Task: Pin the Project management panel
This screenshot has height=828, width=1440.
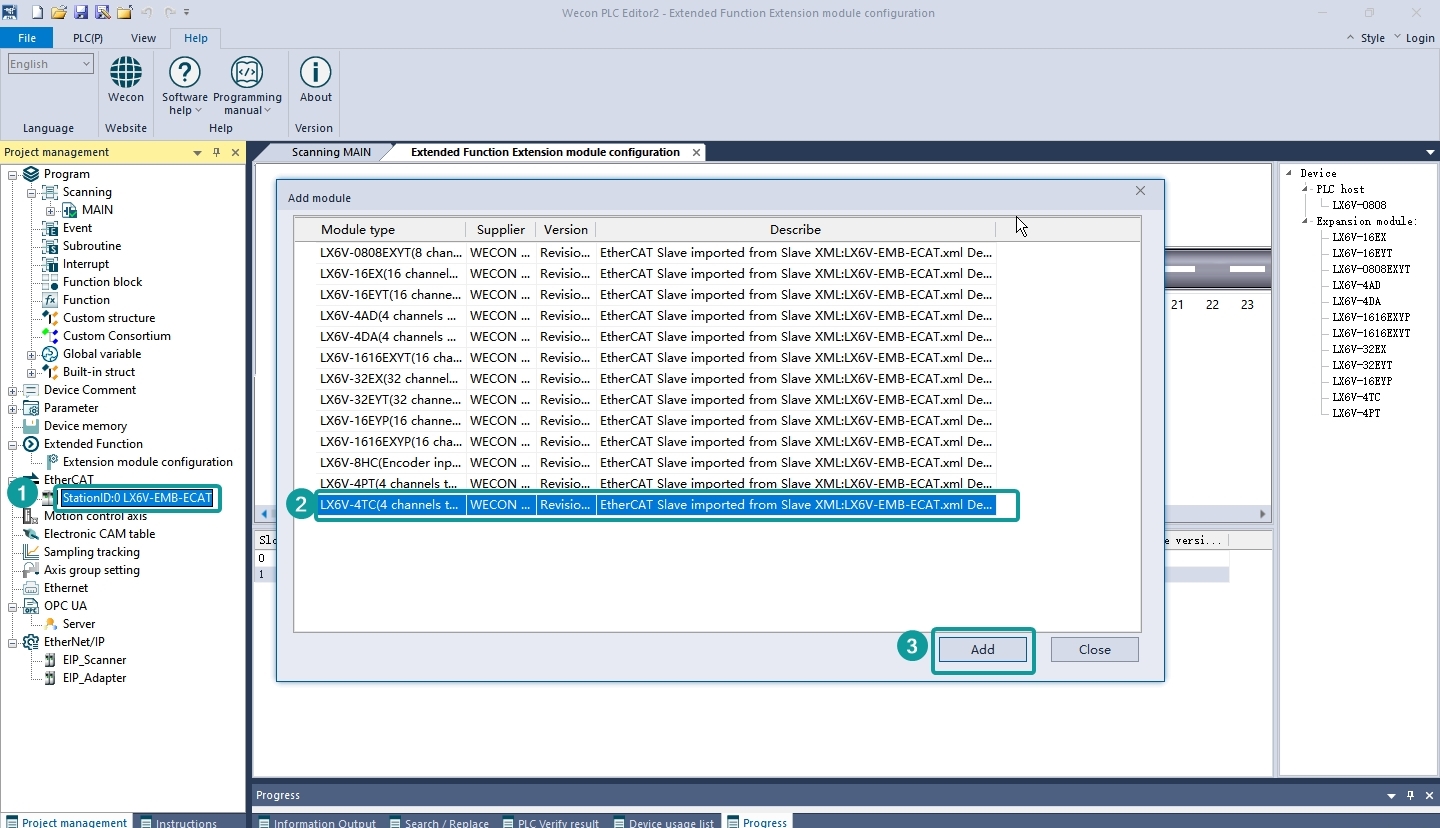Action: point(216,153)
